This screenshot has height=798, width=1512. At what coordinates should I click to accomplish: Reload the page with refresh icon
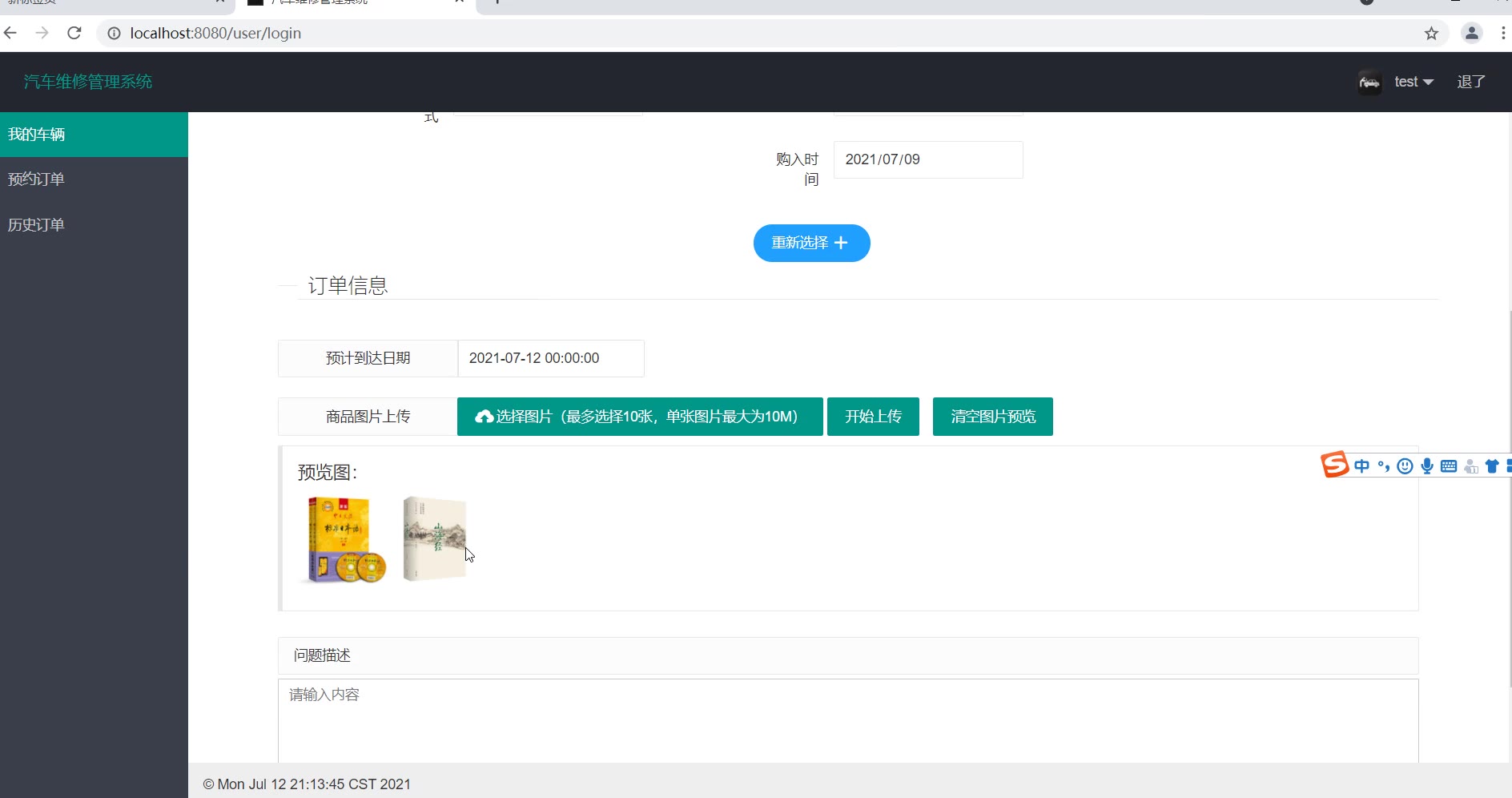click(x=74, y=33)
